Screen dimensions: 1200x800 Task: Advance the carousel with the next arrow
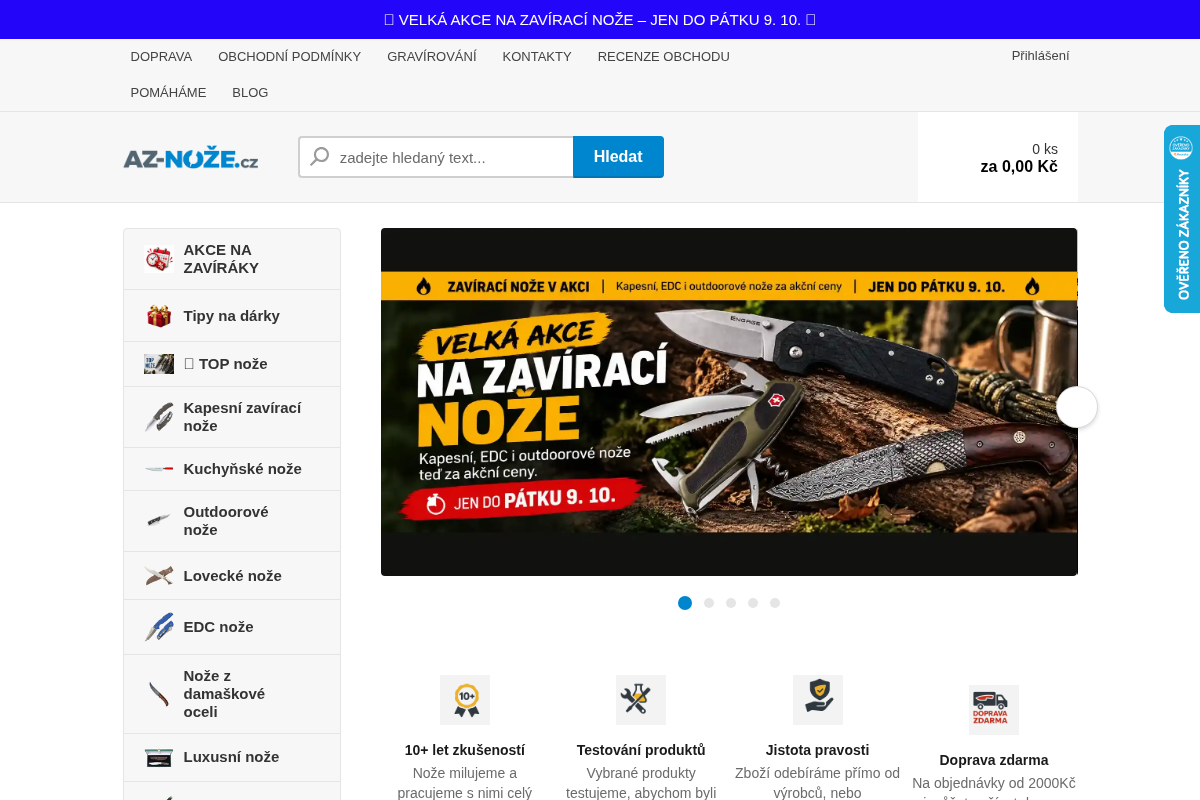(1077, 407)
